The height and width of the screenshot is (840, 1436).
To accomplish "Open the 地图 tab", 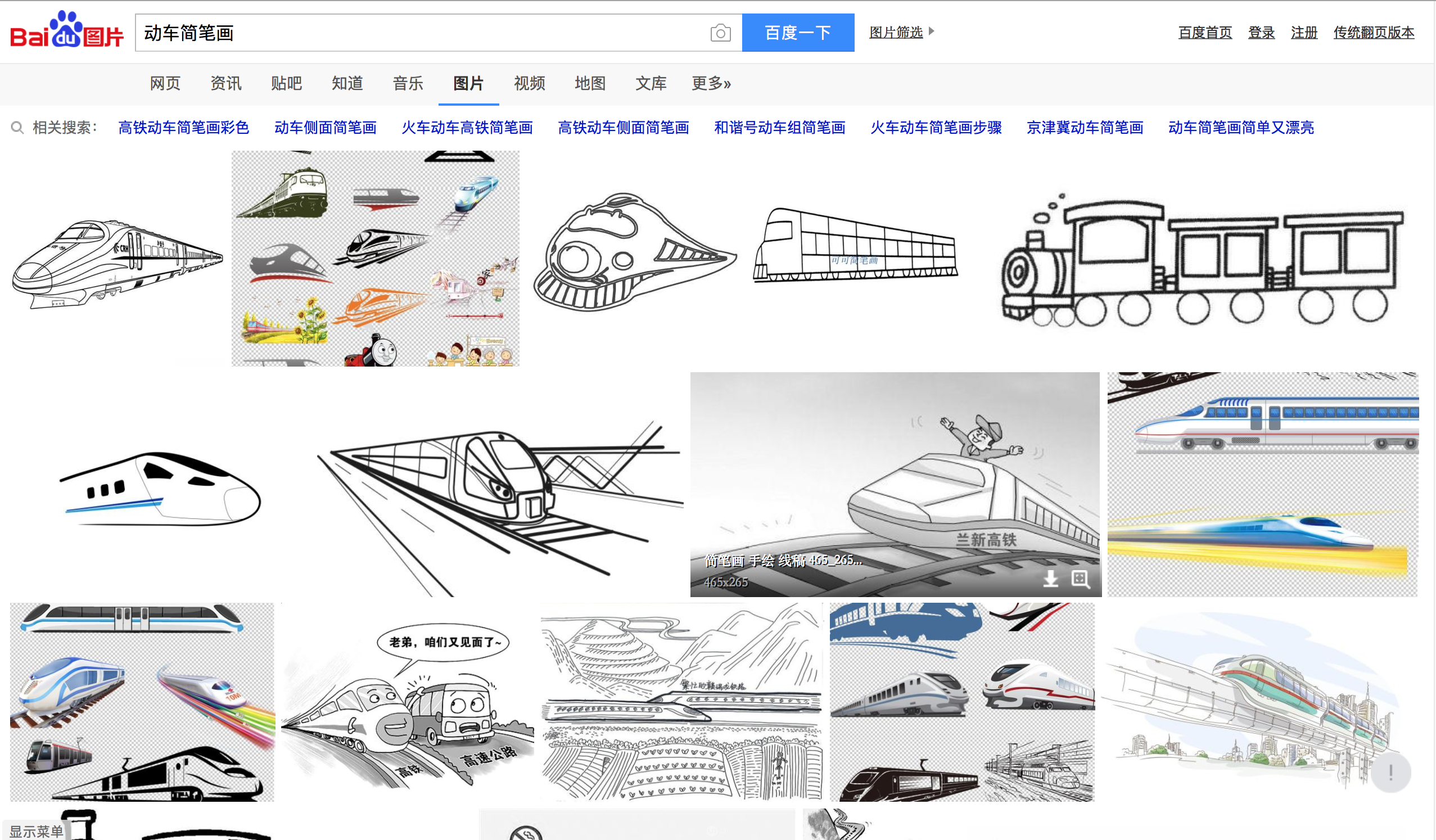I will coord(590,84).
